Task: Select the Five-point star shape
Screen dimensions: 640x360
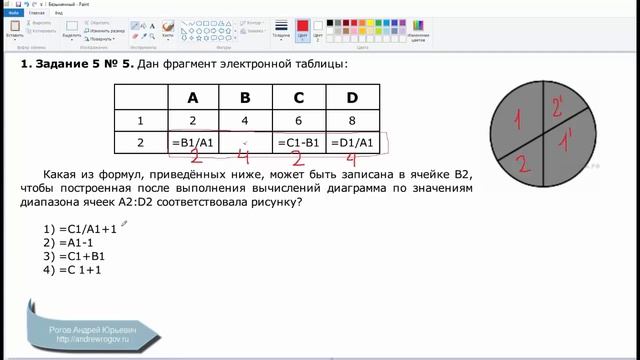Action: pos(199,38)
